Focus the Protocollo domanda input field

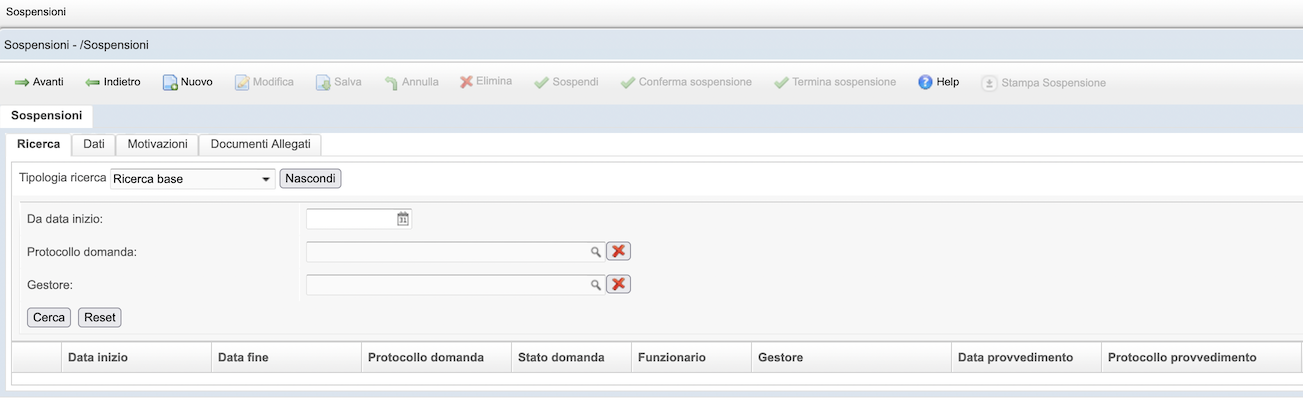point(447,252)
